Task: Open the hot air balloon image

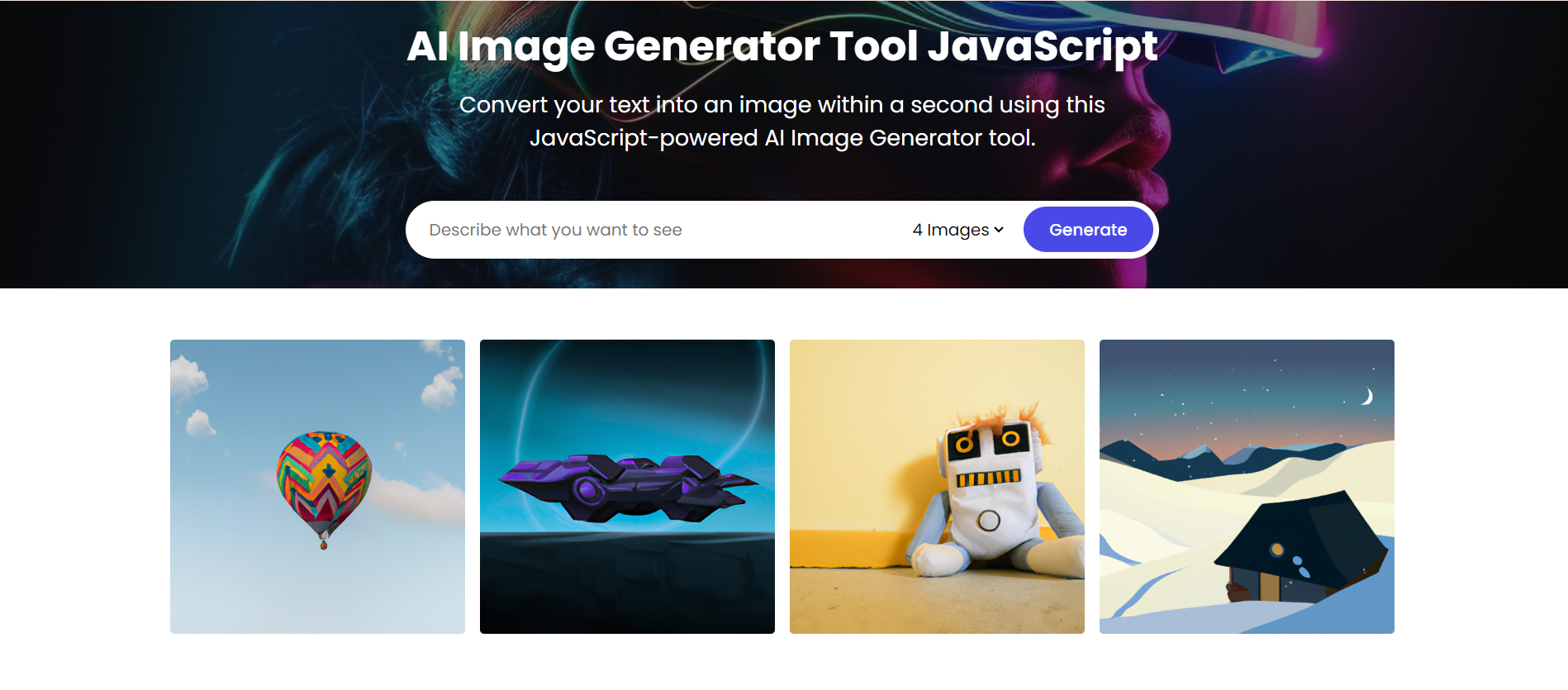Action: 317,487
